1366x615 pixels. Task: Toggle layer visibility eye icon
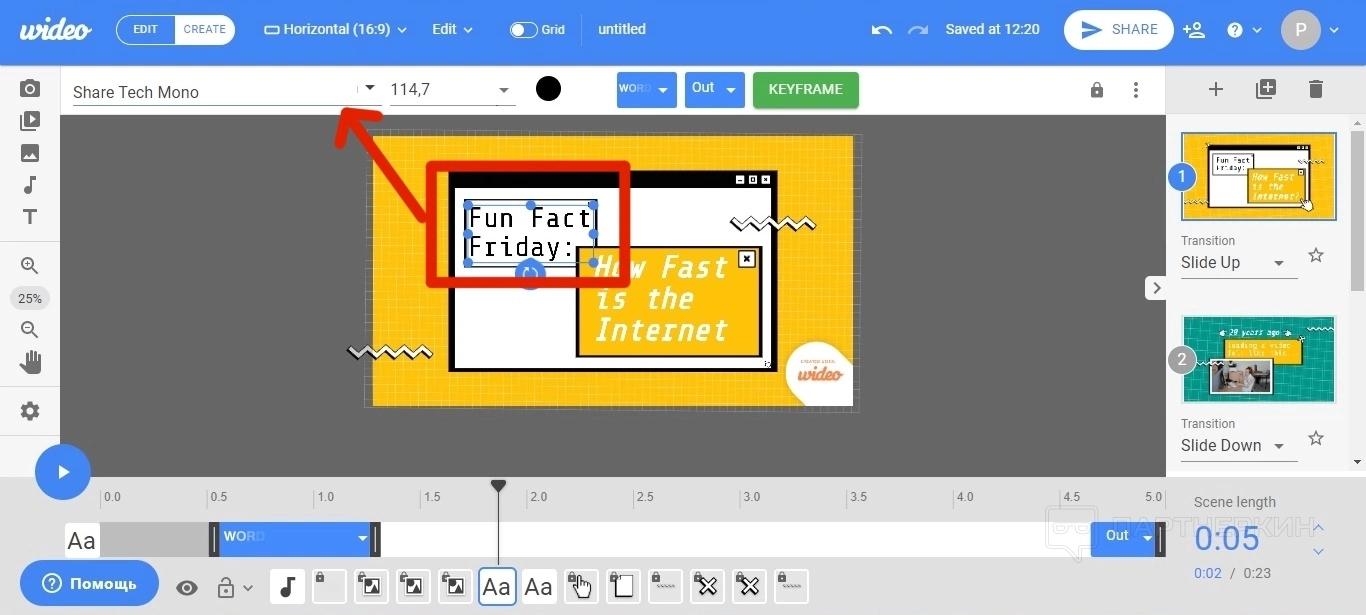(x=187, y=588)
